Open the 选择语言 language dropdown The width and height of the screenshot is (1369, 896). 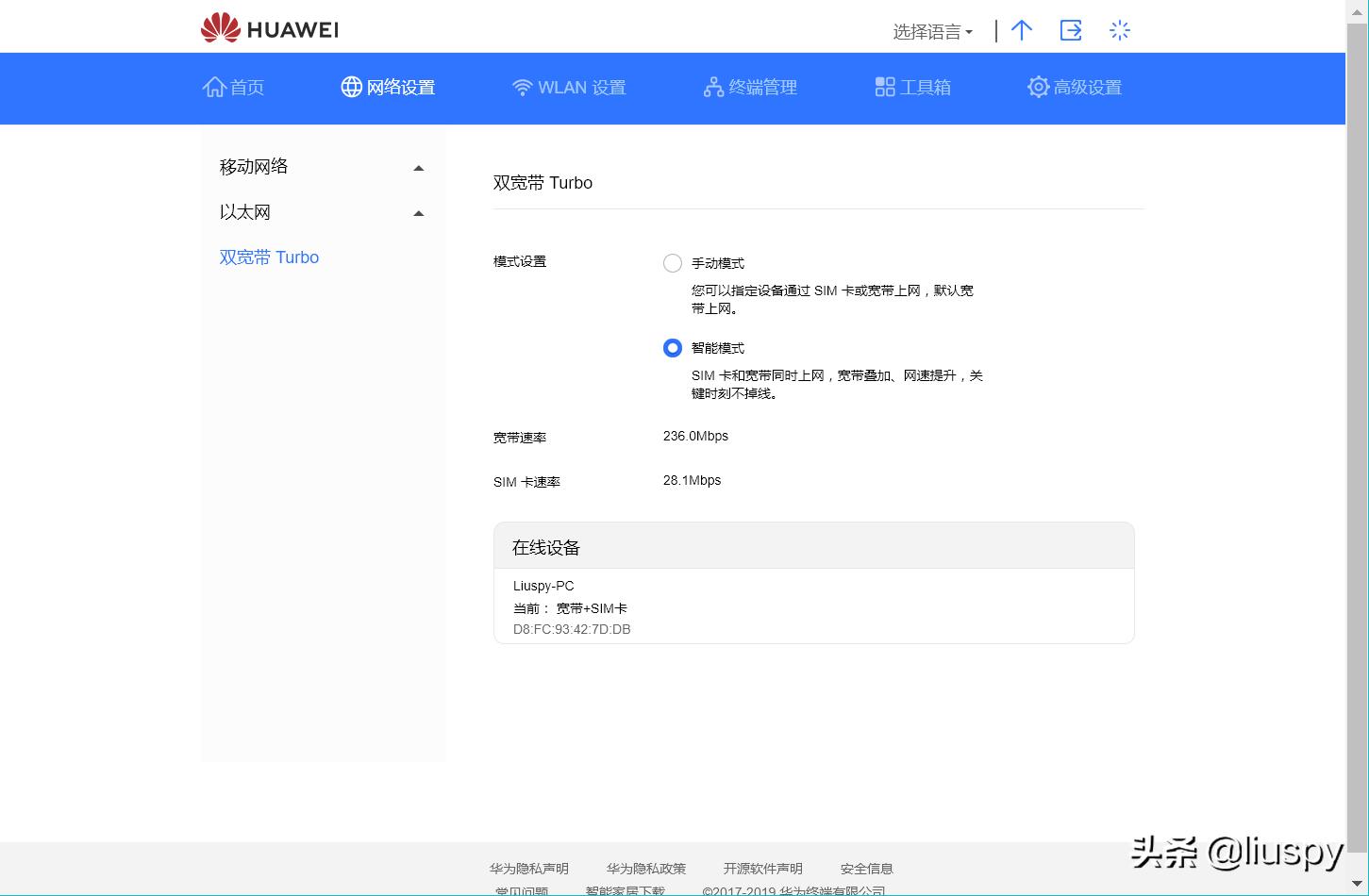tap(931, 31)
